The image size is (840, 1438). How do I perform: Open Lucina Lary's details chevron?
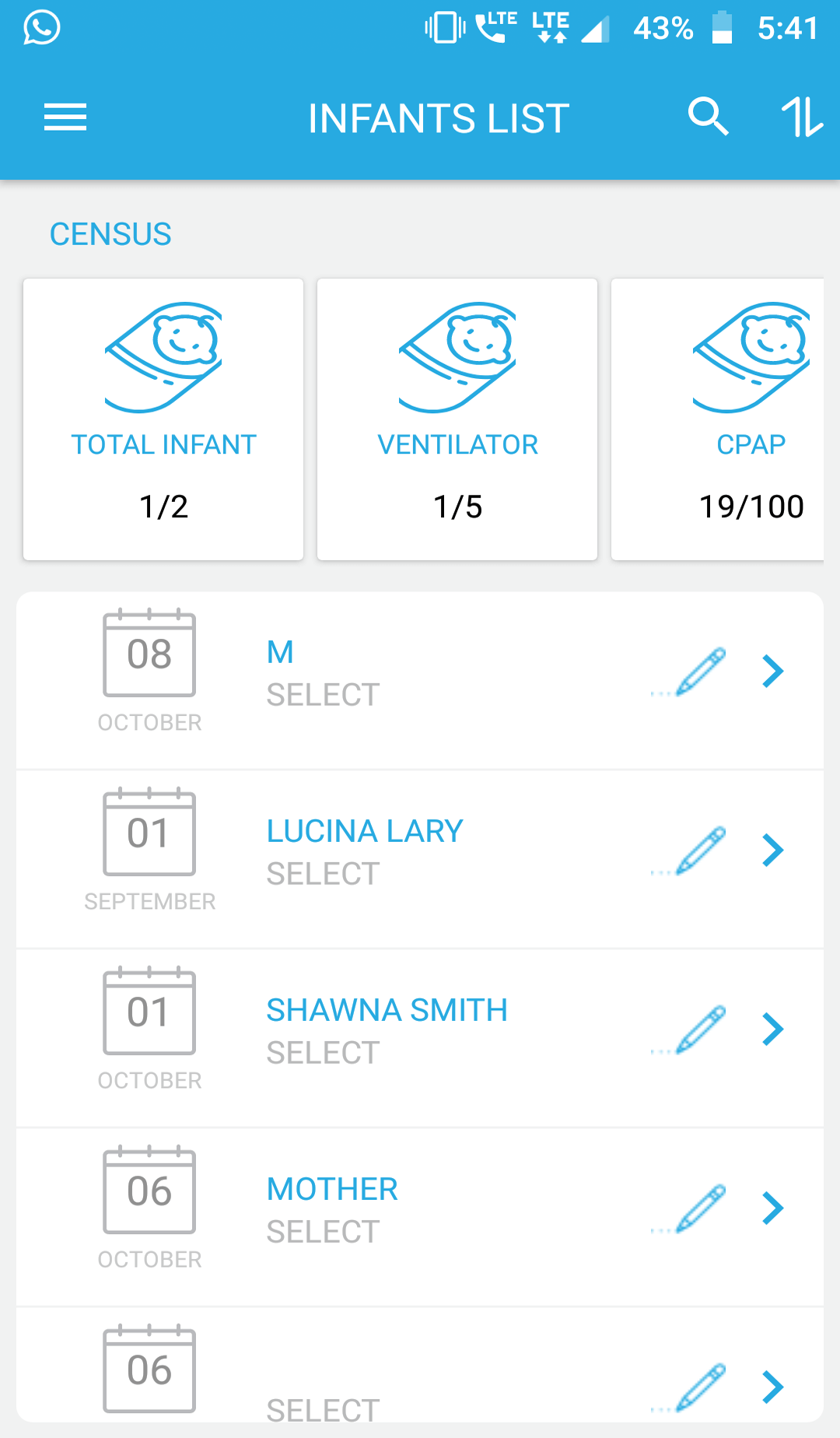click(x=772, y=851)
